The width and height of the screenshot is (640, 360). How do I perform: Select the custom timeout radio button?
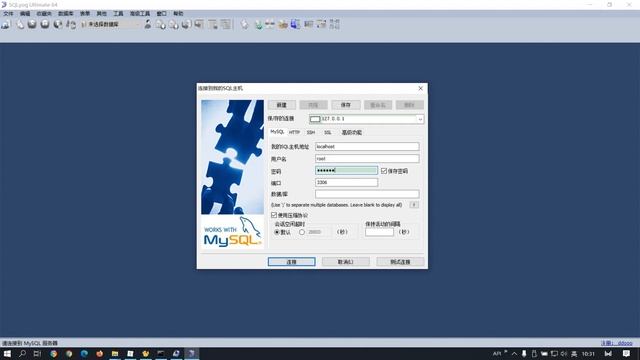click(302, 232)
